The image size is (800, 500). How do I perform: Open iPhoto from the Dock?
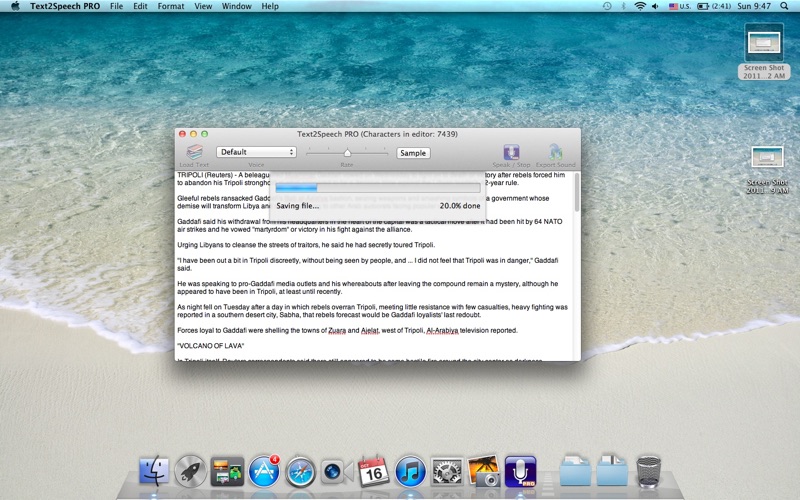484,471
